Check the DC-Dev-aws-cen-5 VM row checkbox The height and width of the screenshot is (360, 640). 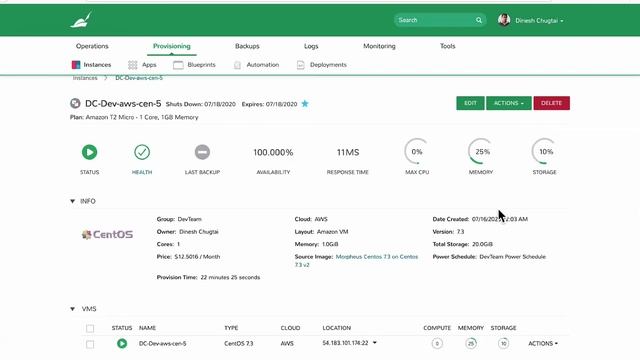point(90,344)
